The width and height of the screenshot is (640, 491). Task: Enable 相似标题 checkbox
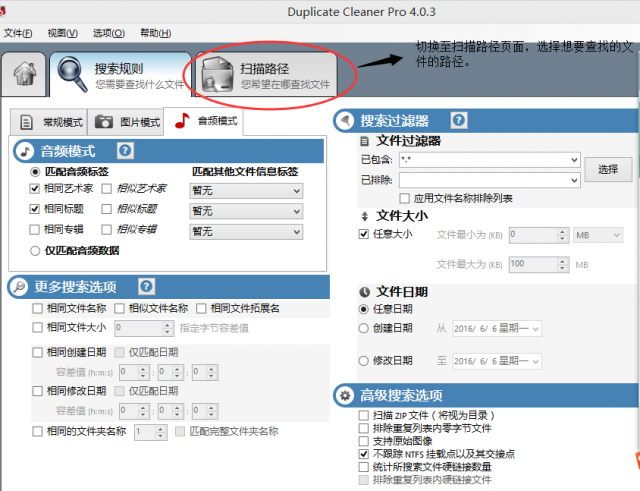(107, 209)
